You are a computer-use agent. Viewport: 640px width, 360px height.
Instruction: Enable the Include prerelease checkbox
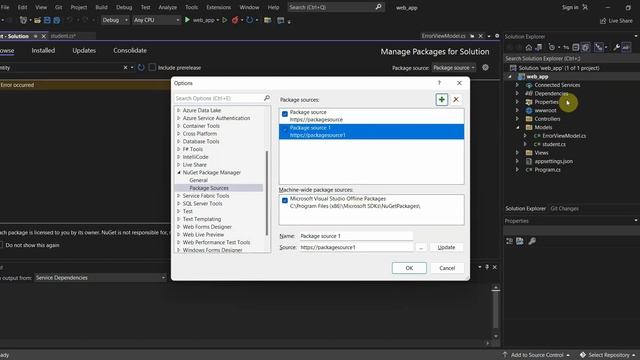pyautogui.click(x=152, y=67)
